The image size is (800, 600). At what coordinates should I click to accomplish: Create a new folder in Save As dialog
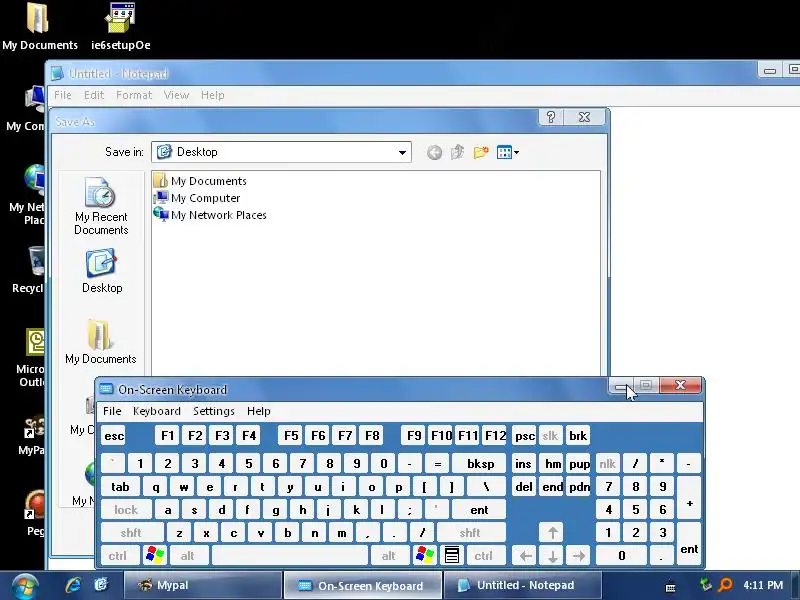point(481,152)
